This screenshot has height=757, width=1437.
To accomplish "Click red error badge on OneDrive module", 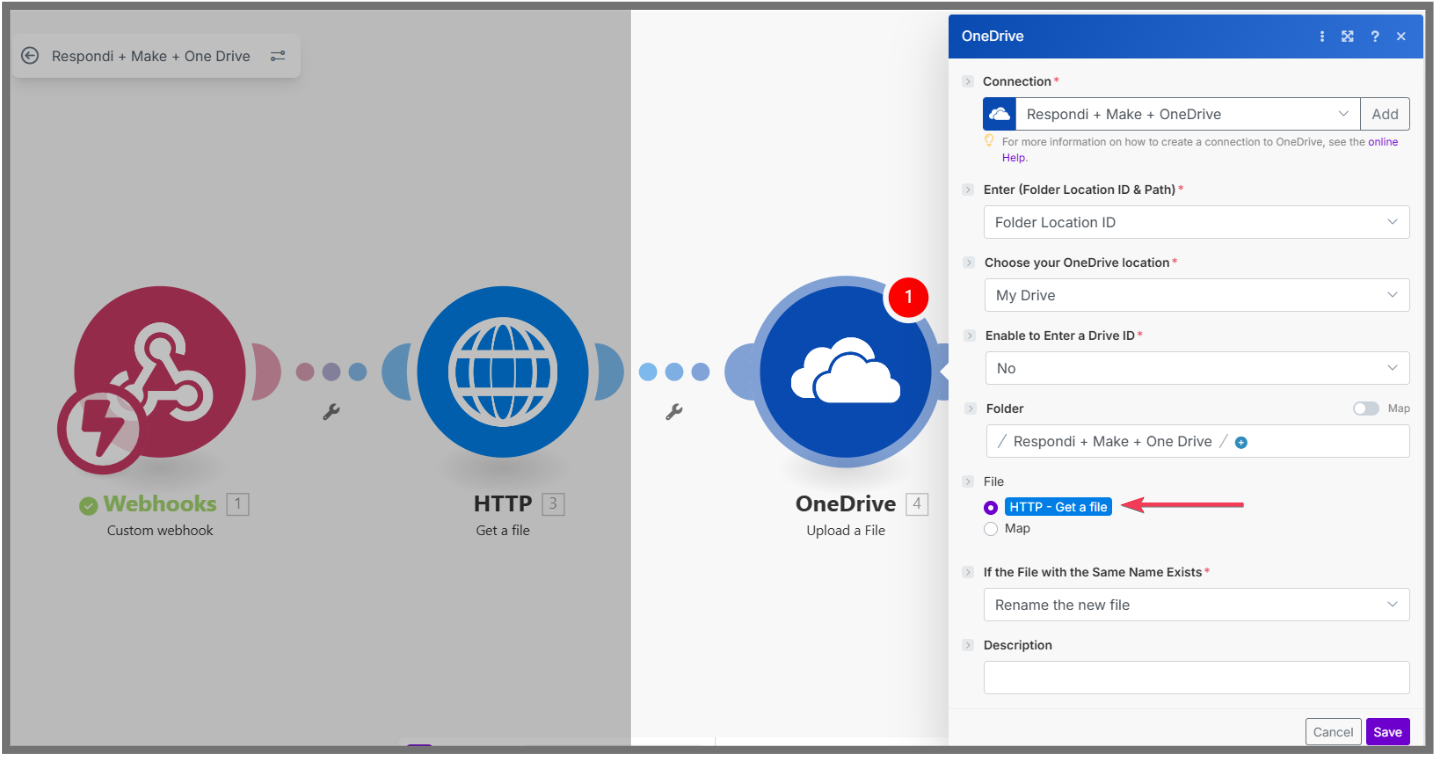I will click(x=908, y=297).
